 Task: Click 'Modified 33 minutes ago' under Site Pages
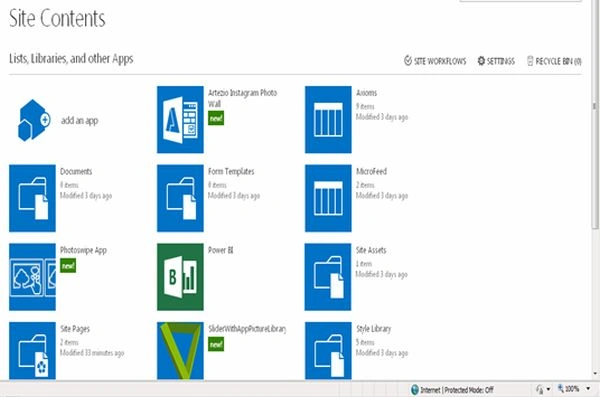pos(92,353)
